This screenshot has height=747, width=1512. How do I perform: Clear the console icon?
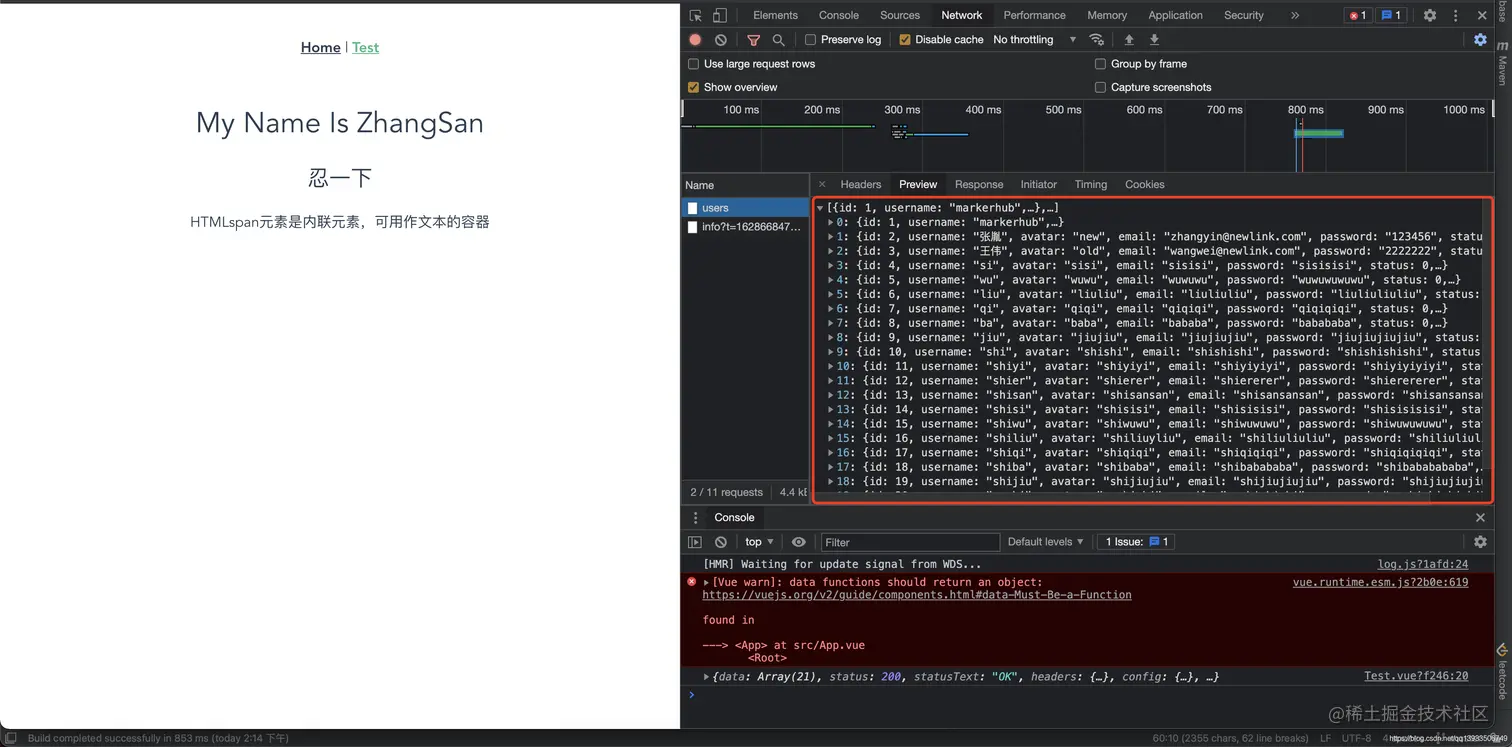coord(721,542)
